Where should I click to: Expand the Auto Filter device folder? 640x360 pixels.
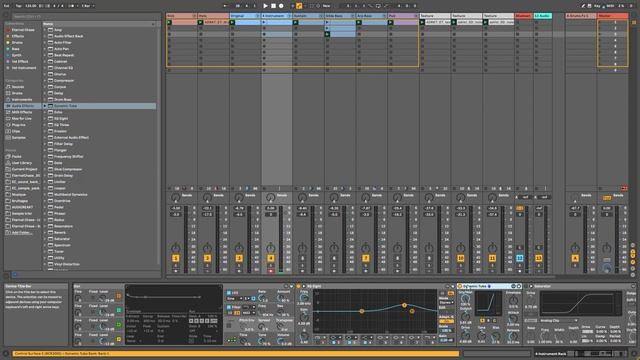(x=45, y=42)
